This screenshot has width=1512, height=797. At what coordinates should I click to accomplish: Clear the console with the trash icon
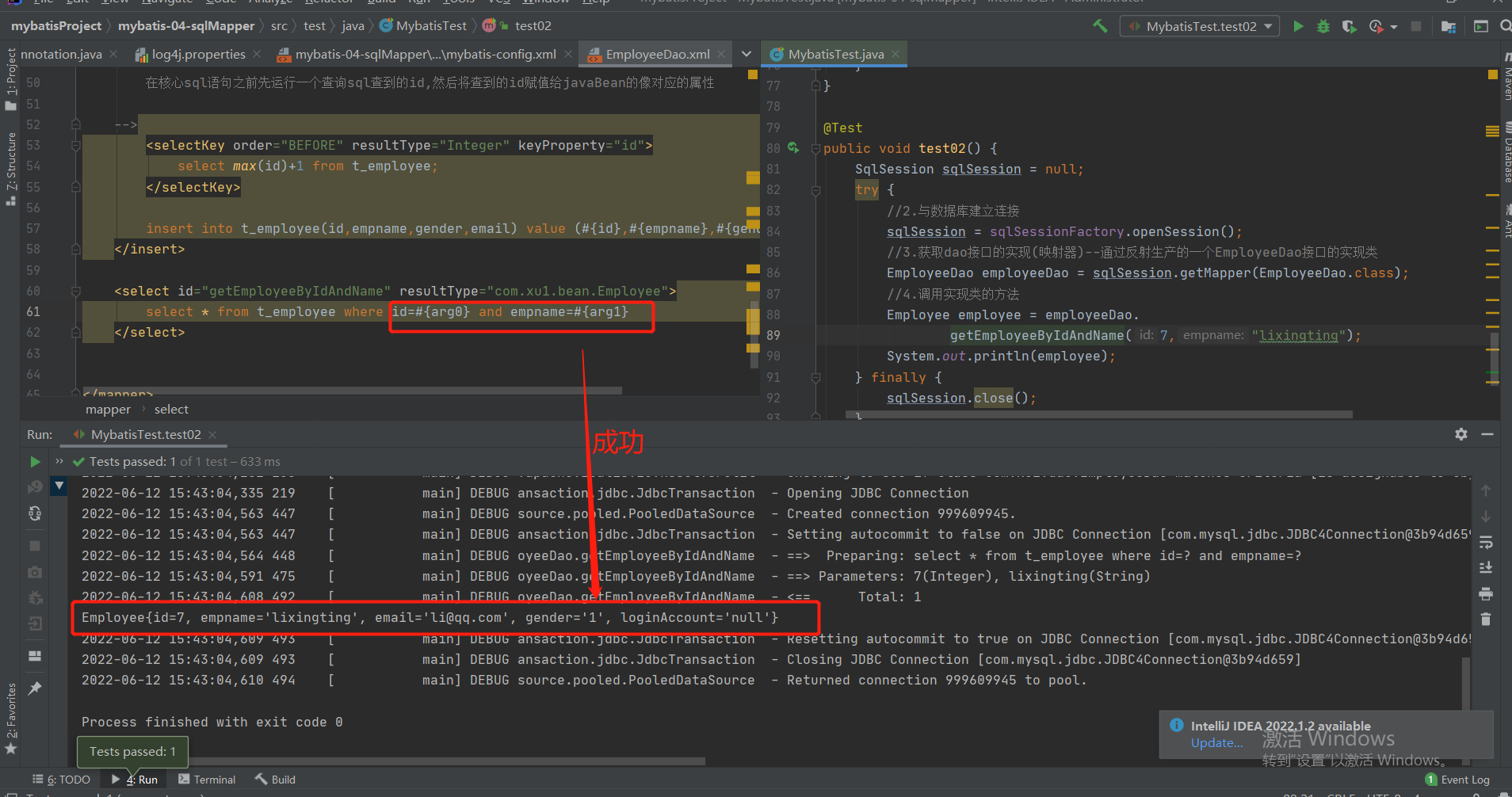click(1486, 620)
